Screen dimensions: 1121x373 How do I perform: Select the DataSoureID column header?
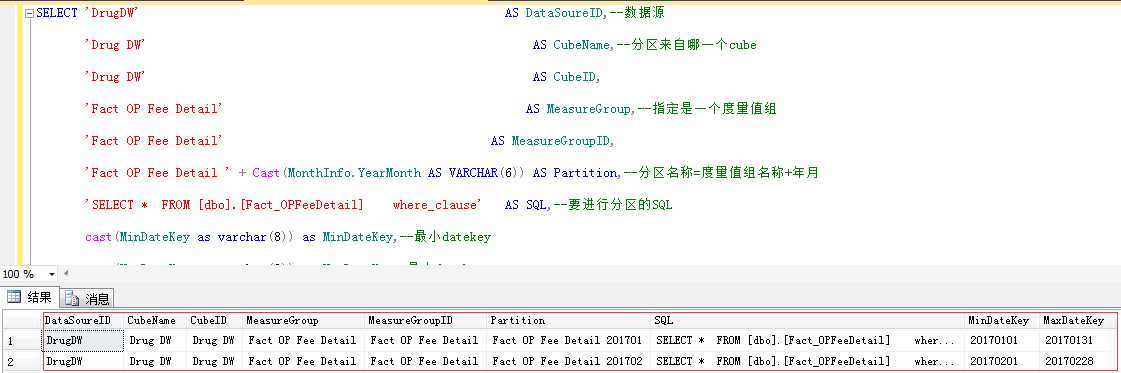tap(84, 321)
